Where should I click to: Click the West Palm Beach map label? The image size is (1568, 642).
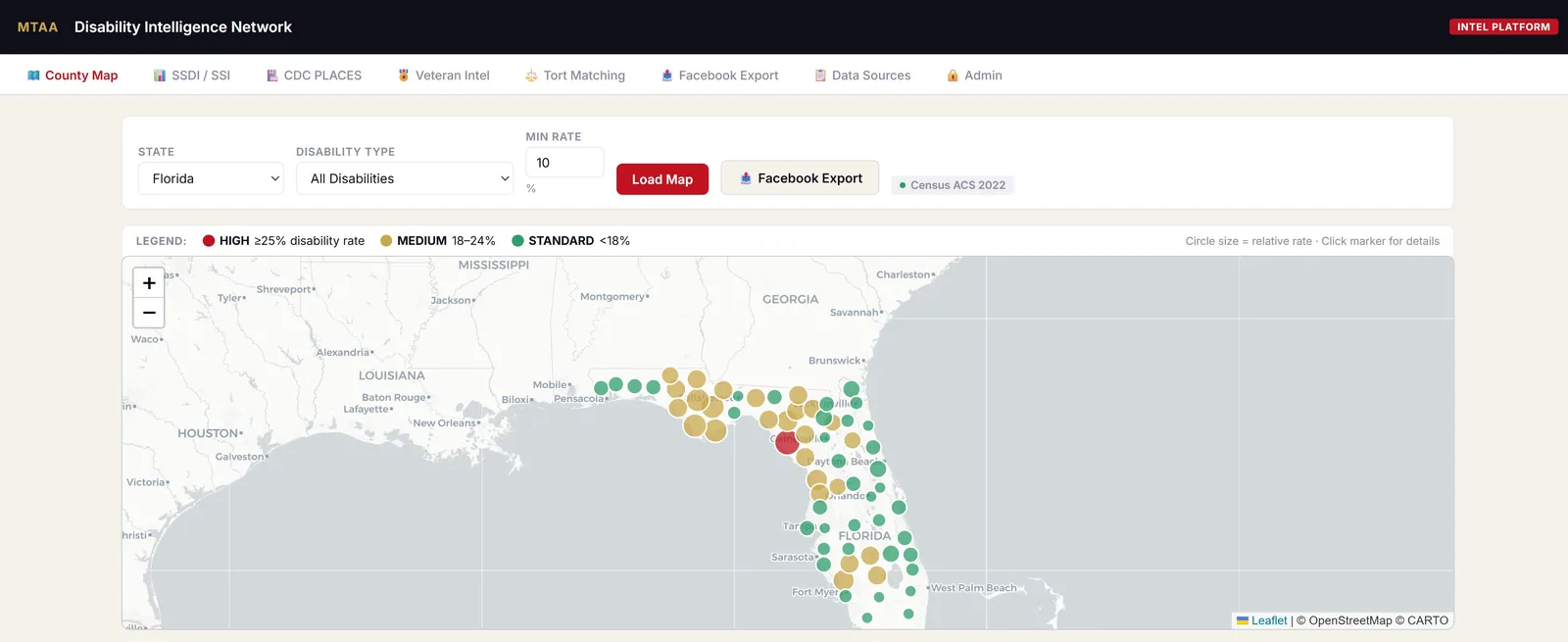(x=974, y=588)
